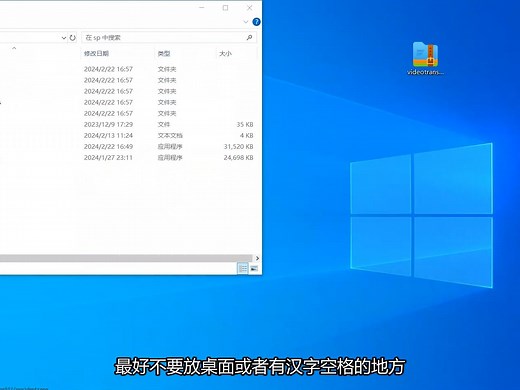This screenshot has width=520, height=390.
Task: Sort by 修改日期 column header
Action: point(96,53)
